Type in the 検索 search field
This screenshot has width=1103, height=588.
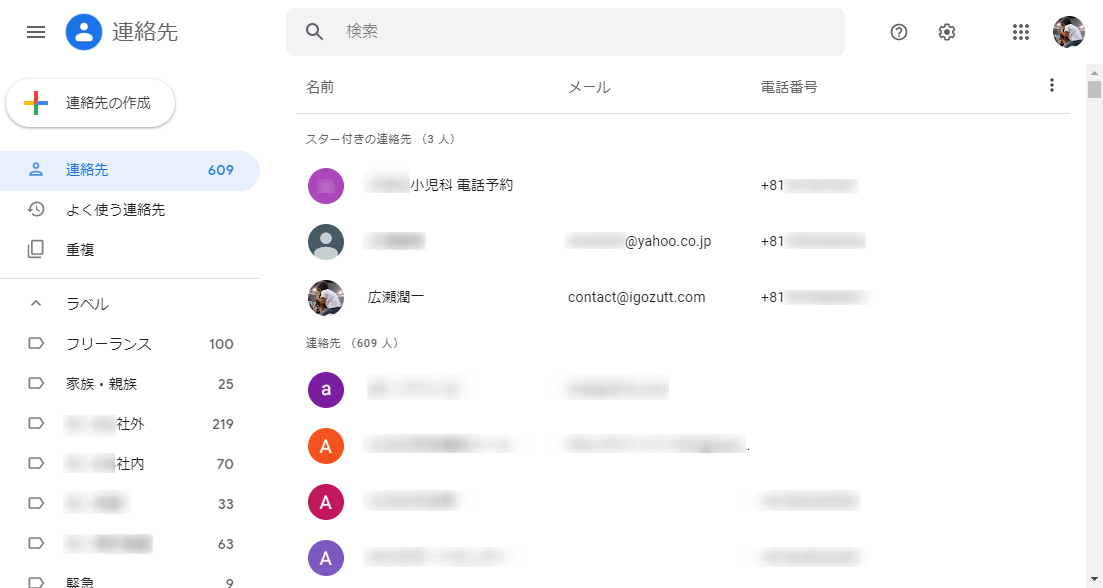pyautogui.click(x=580, y=32)
